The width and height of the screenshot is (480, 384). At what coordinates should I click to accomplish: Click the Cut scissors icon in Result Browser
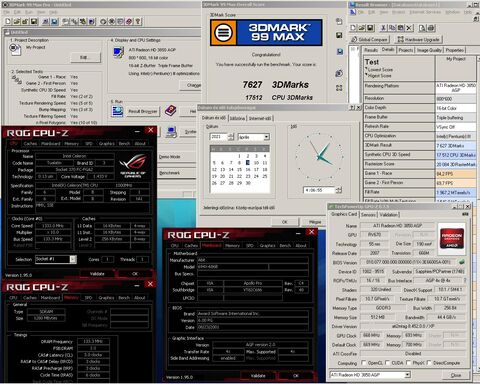[x=383, y=28]
